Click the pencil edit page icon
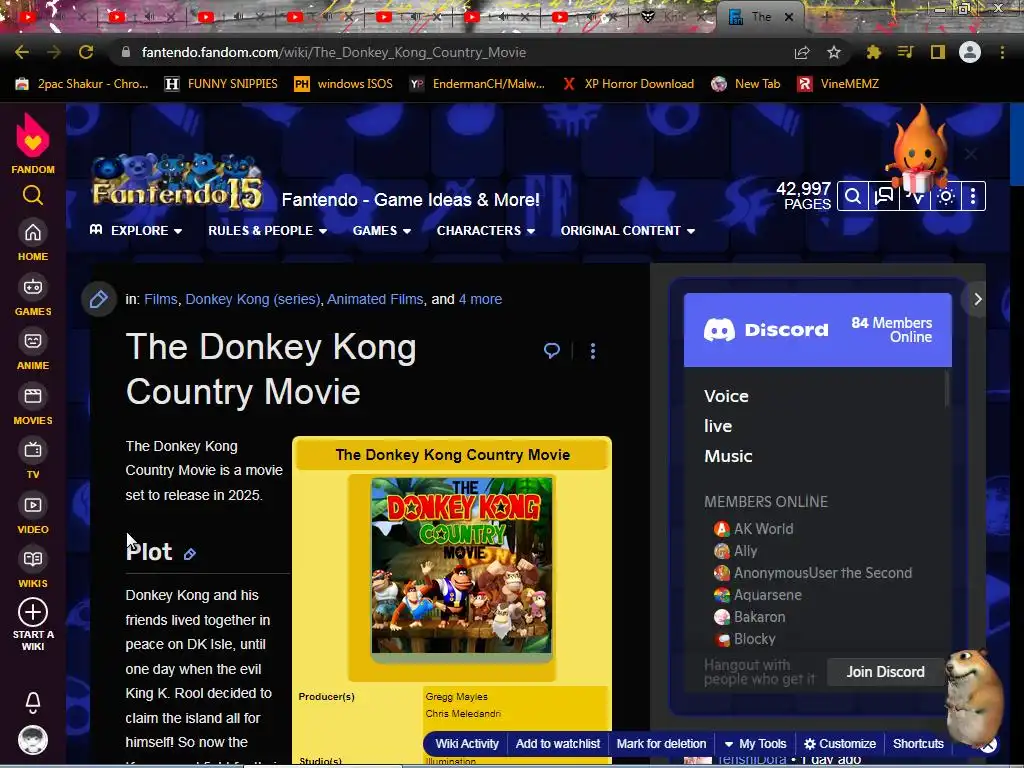 pyautogui.click(x=99, y=299)
